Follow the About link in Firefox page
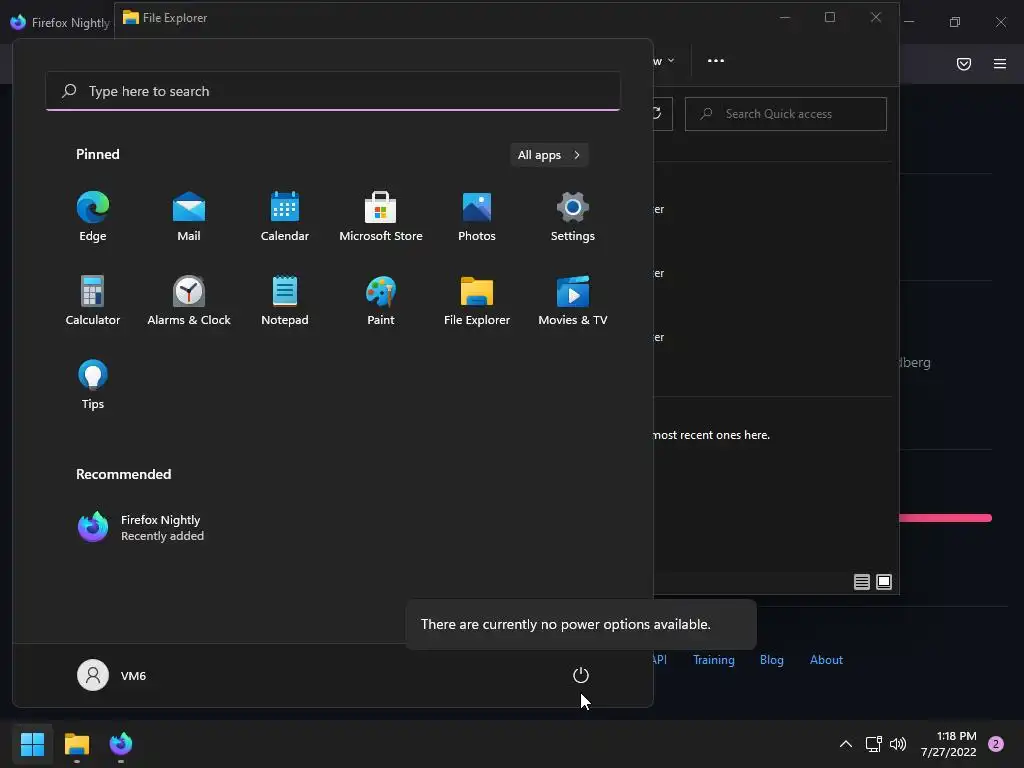 tap(826, 660)
